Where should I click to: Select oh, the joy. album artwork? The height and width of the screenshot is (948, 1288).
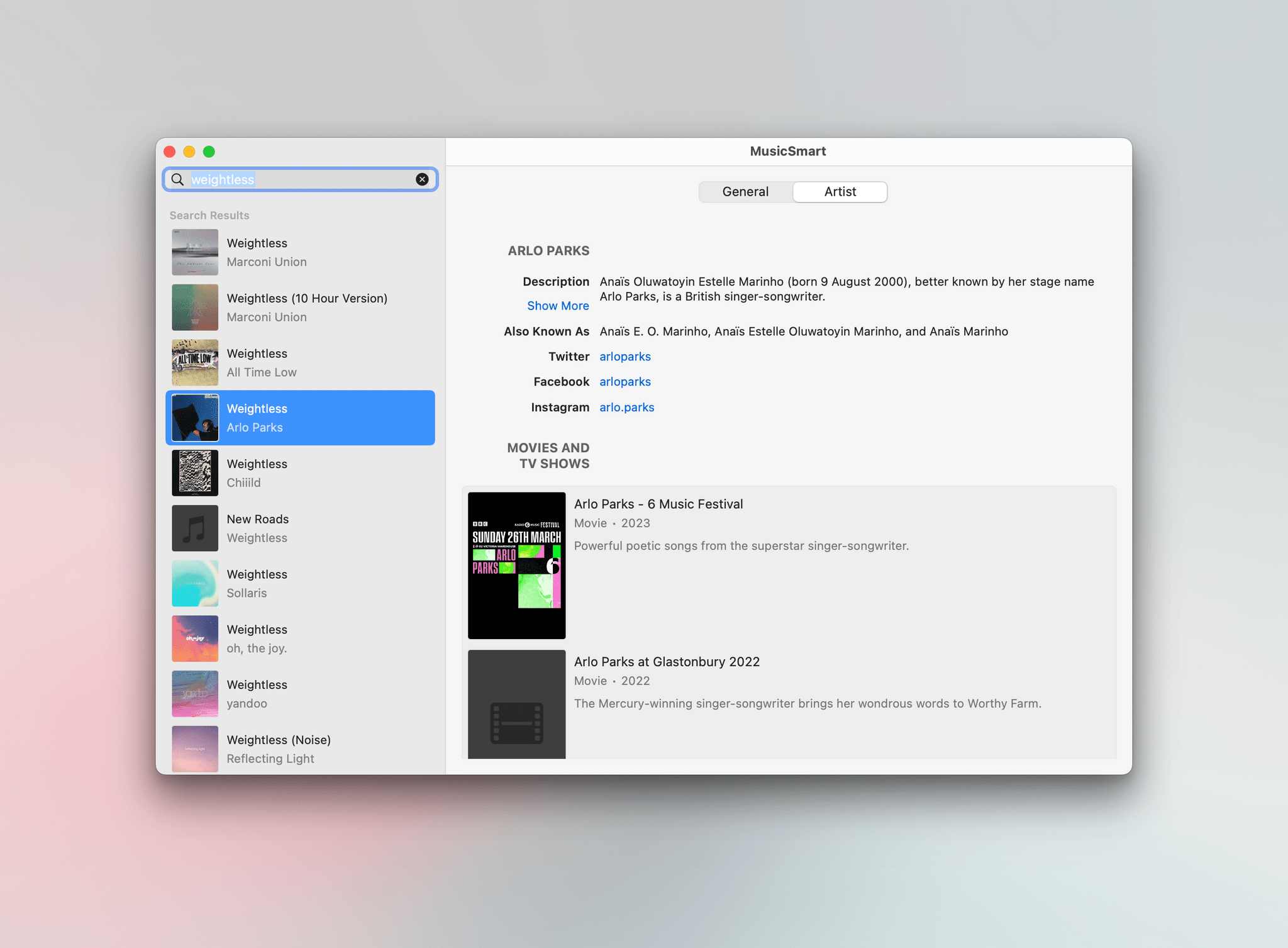click(195, 639)
